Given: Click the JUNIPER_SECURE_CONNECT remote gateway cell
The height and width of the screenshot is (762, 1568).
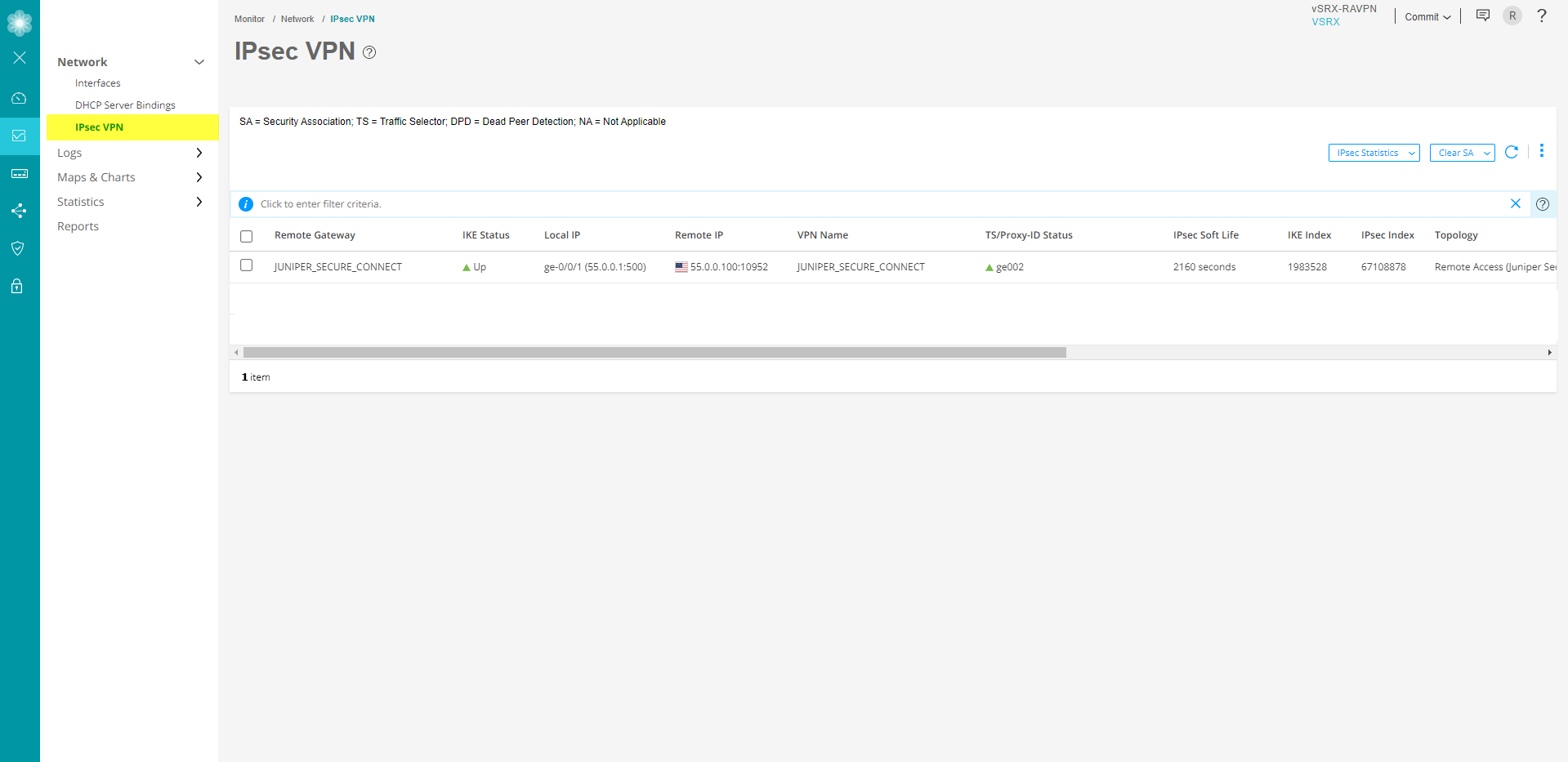Looking at the screenshot, I should (x=338, y=267).
